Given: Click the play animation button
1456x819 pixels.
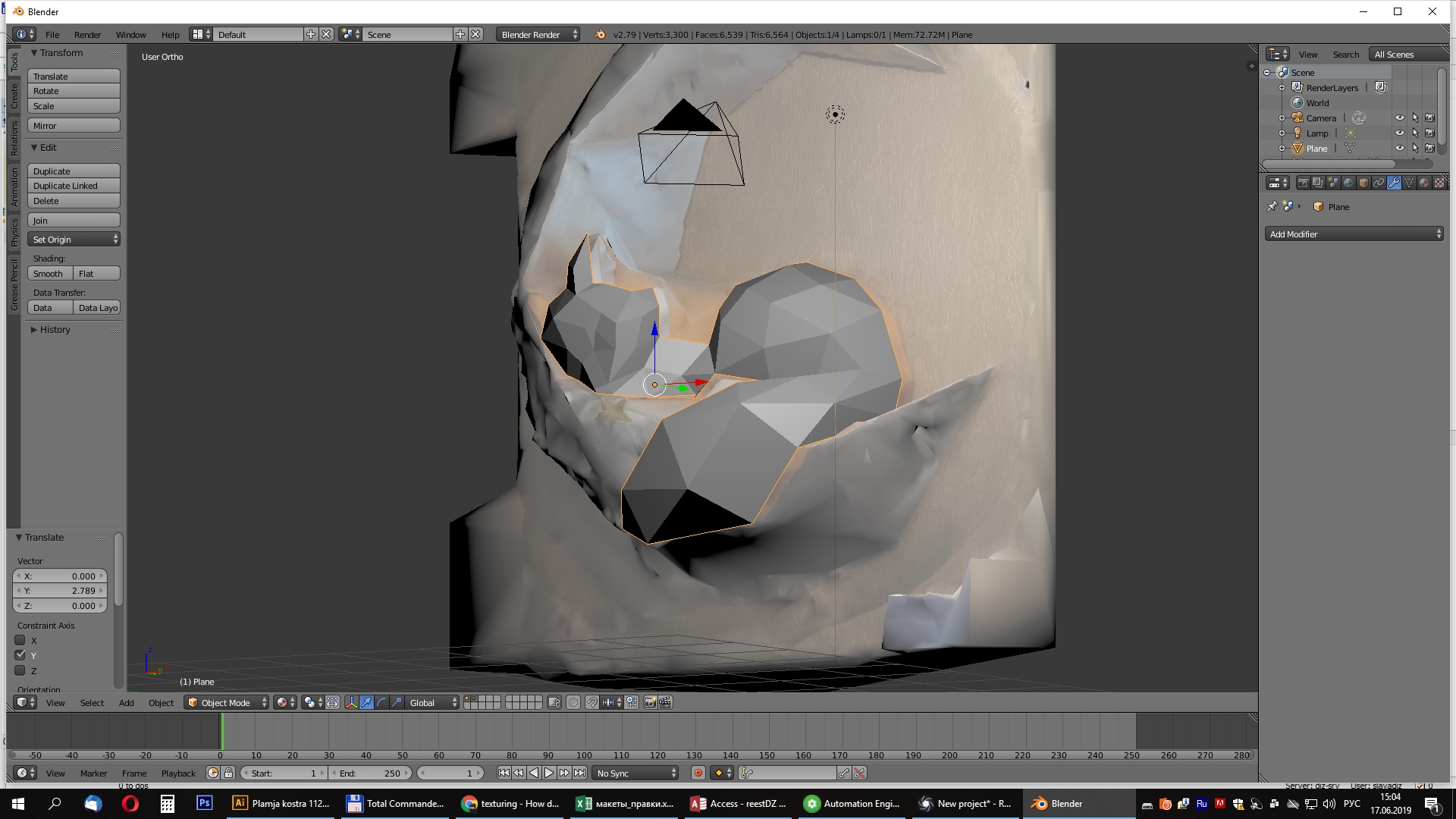Looking at the screenshot, I should [549, 773].
